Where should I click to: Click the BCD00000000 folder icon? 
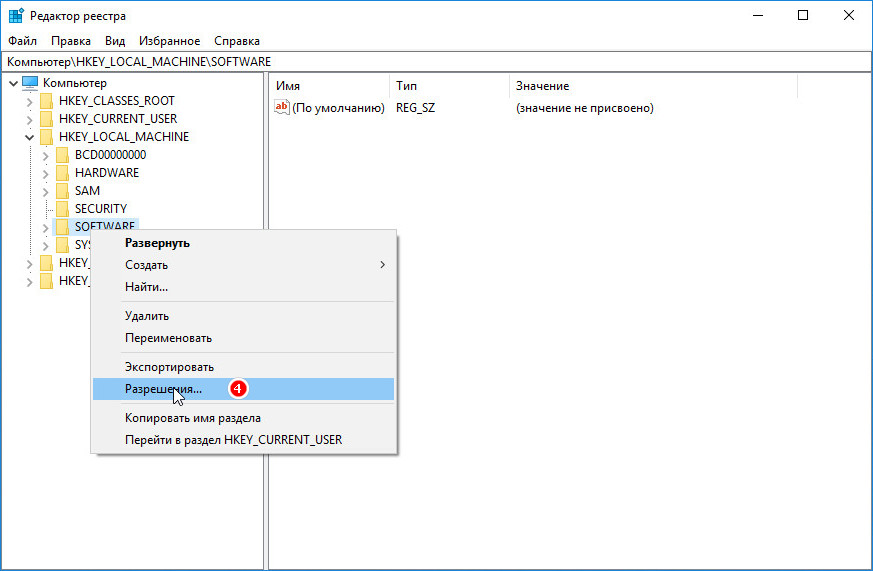tap(63, 155)
